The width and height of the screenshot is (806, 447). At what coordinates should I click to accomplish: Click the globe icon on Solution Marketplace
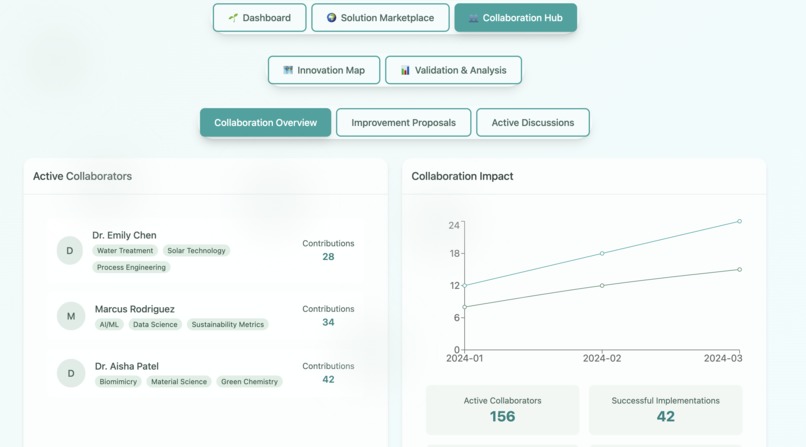click(x=332, y=17)
